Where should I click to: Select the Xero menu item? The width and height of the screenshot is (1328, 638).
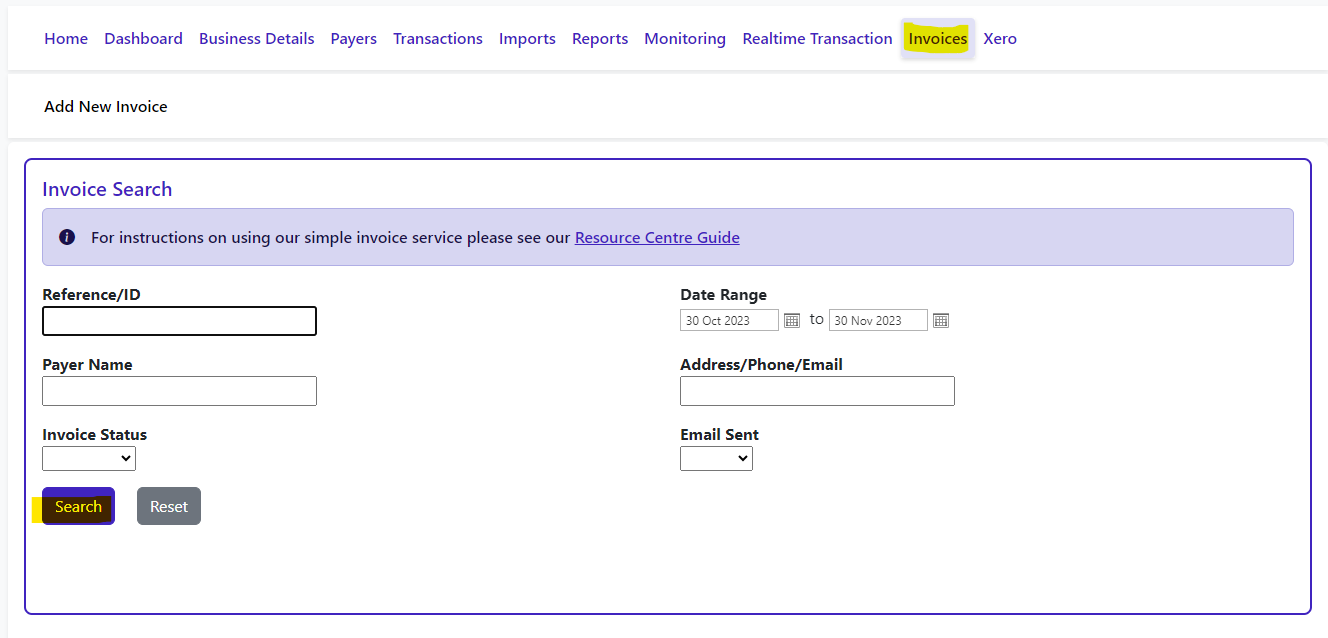(x=1000, y=39)
